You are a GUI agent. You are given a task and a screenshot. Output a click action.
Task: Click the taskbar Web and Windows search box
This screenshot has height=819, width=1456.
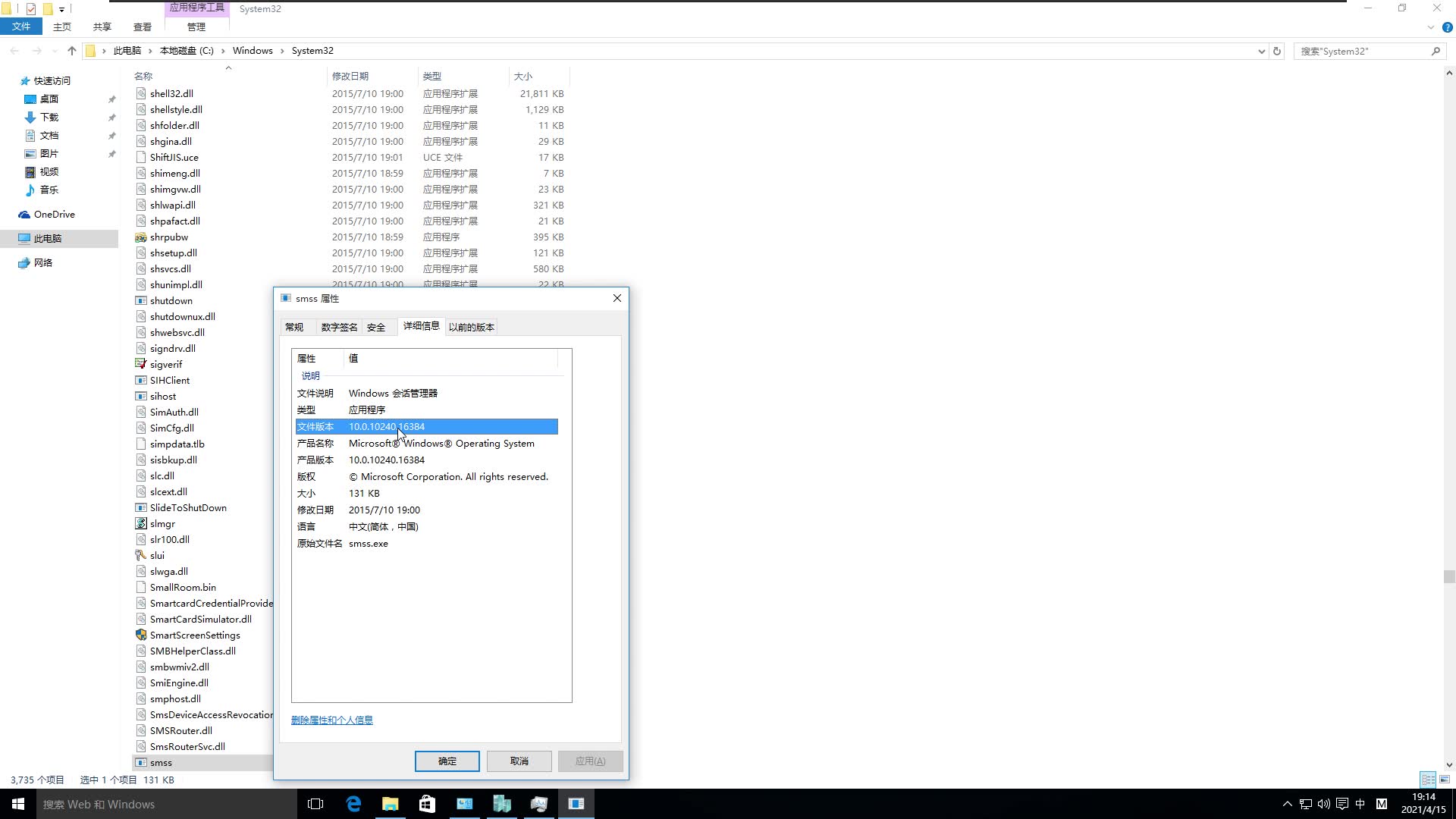[x=167, y=804]
